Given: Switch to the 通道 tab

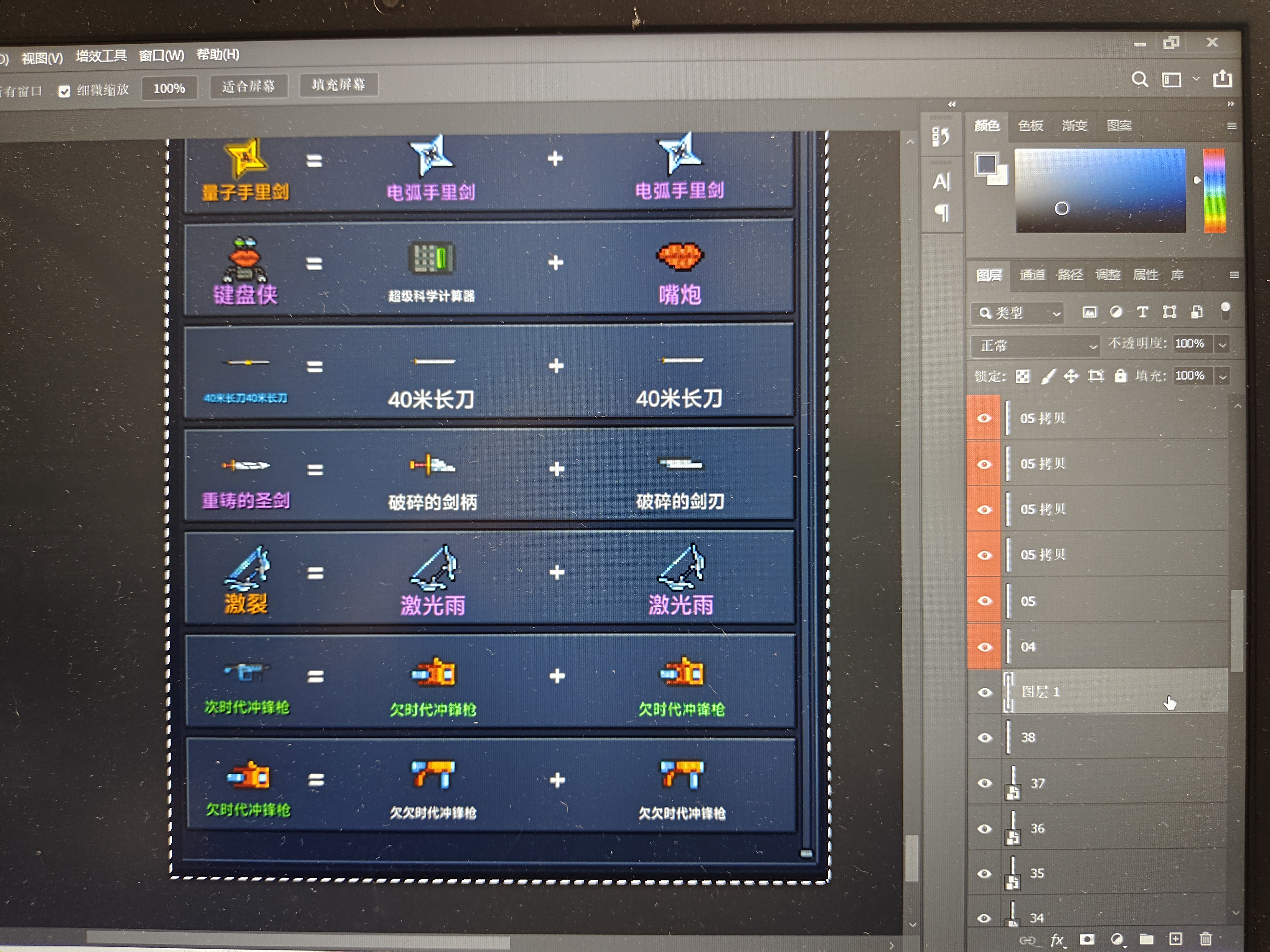Looking at the screenshot, I should [x=1032, y=275].
